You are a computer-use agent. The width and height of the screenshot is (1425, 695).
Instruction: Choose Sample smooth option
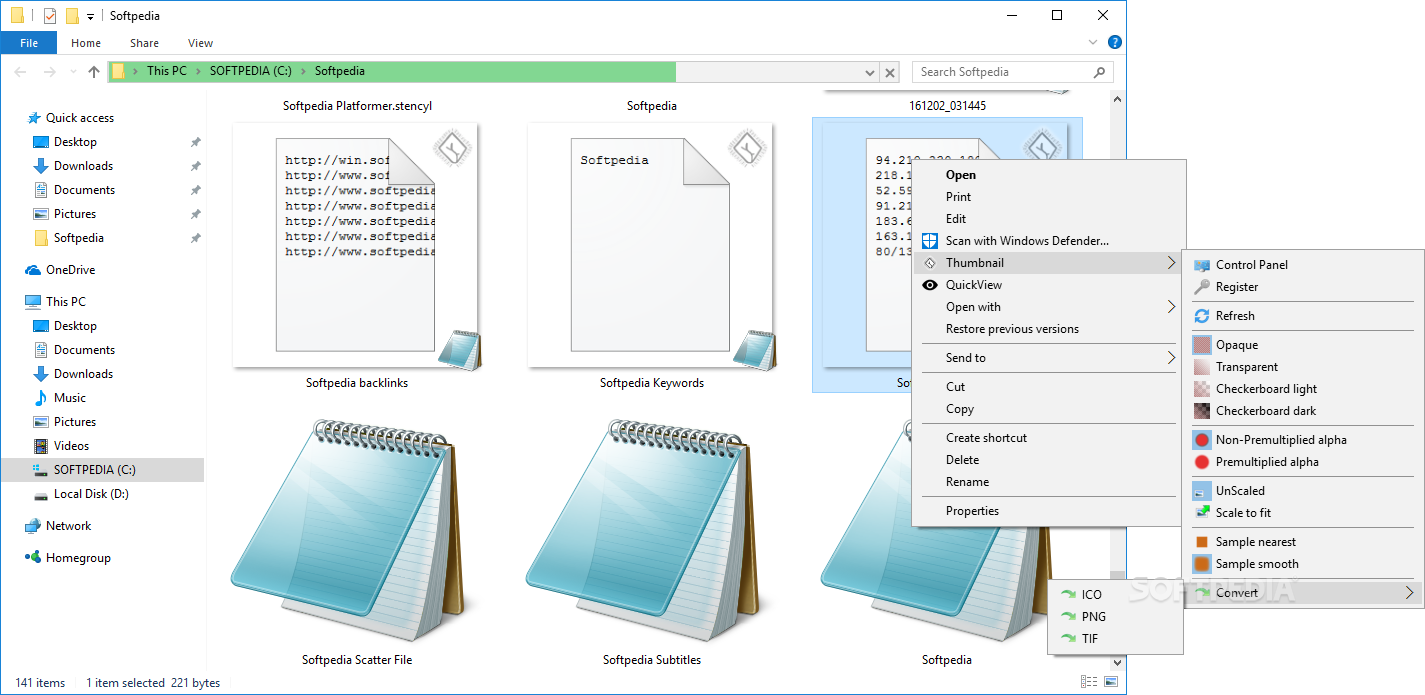coord(1303,564)
